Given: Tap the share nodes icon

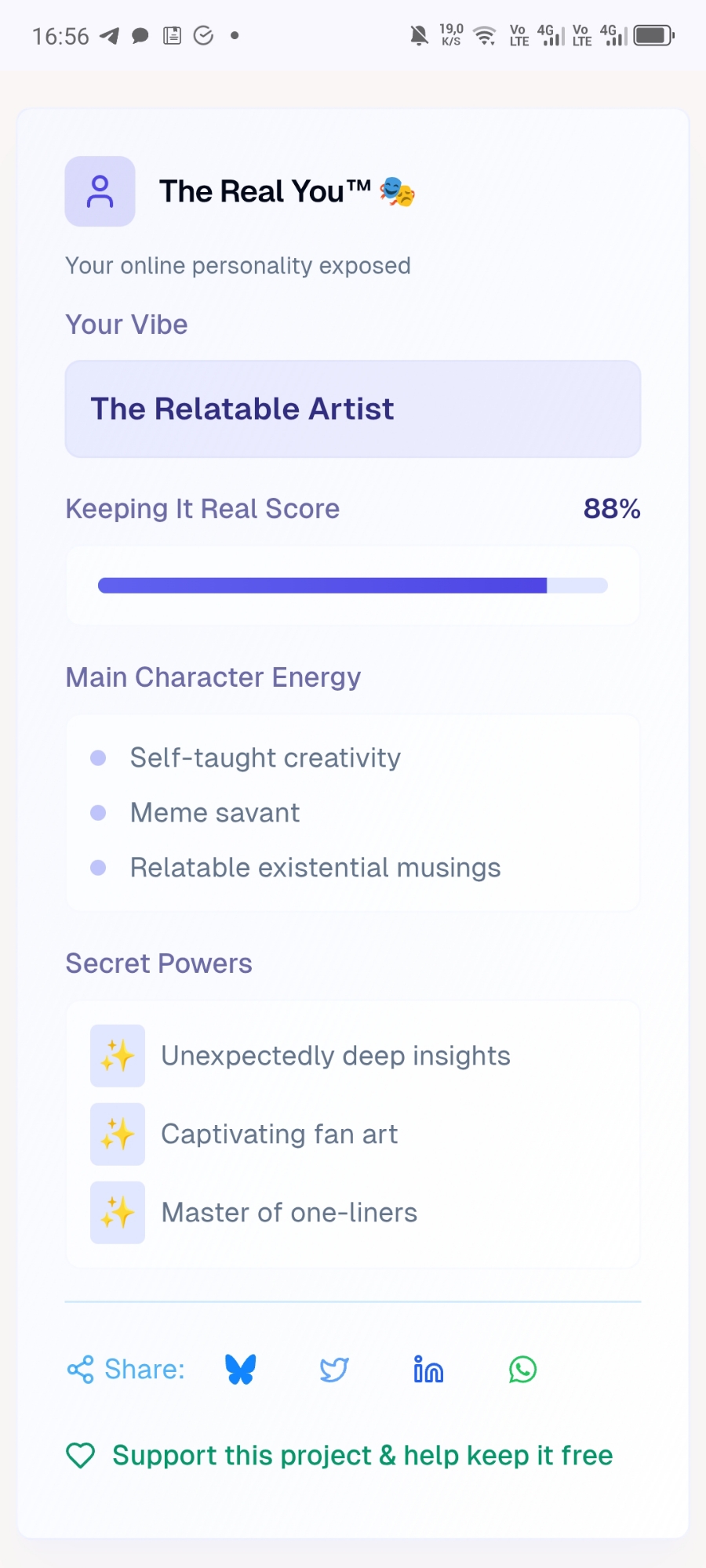Looking at the screenshot, I should click(80, 1370).
